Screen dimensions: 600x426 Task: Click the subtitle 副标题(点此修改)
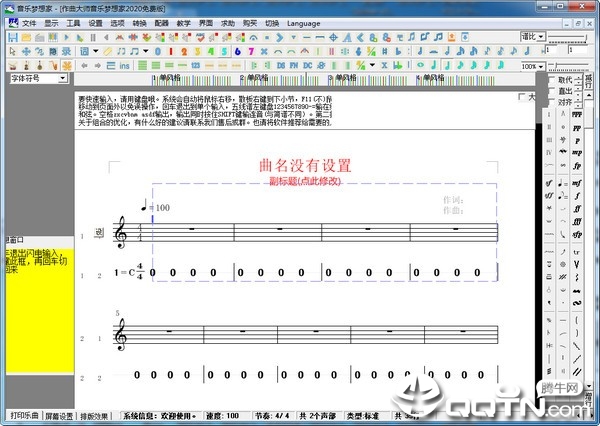click(x=305, y=181)
